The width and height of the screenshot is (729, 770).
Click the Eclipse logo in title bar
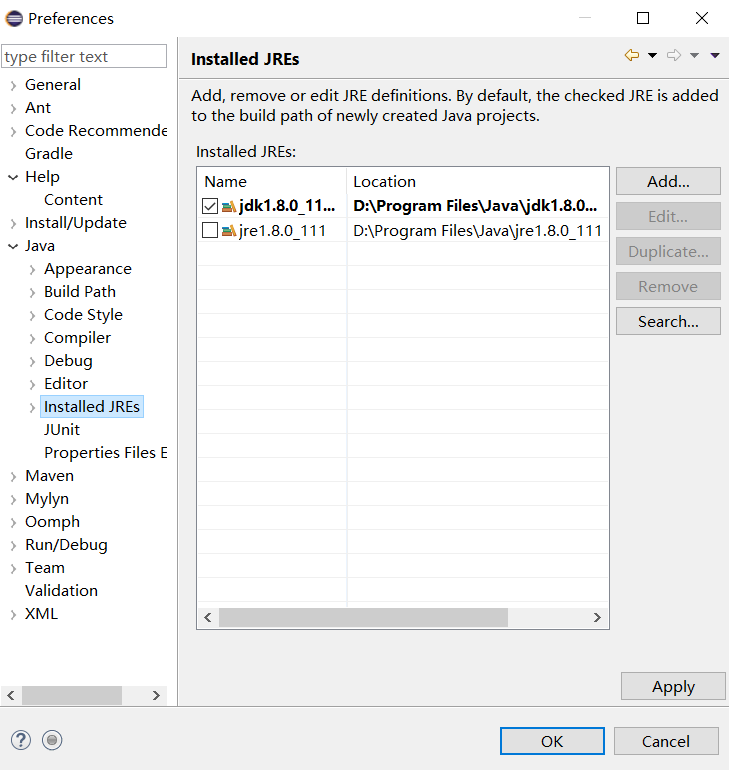click(x=14, y=19)
